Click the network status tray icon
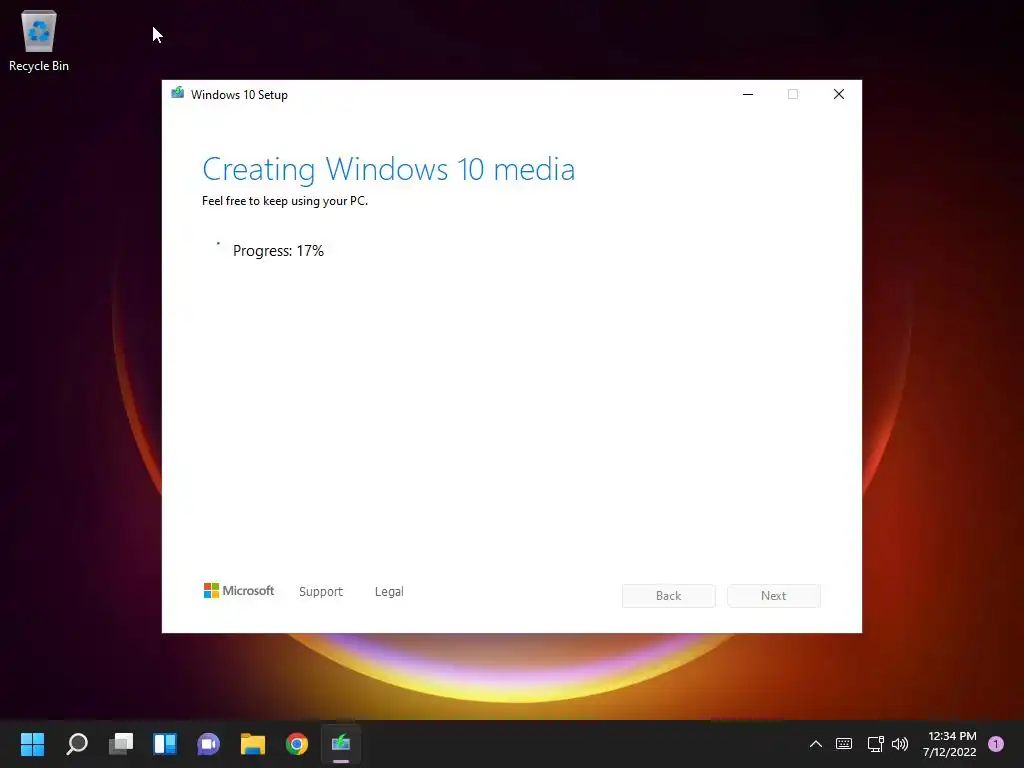Screen dimensions: 1024x768 coord(875,744)
